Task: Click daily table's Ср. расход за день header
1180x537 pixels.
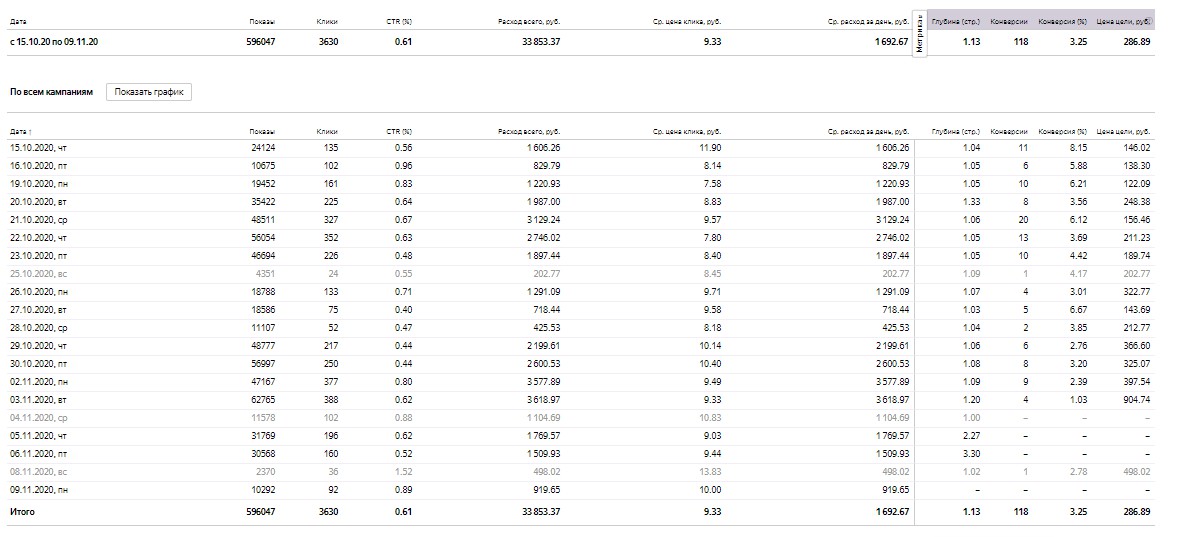Action: point(868,132)
